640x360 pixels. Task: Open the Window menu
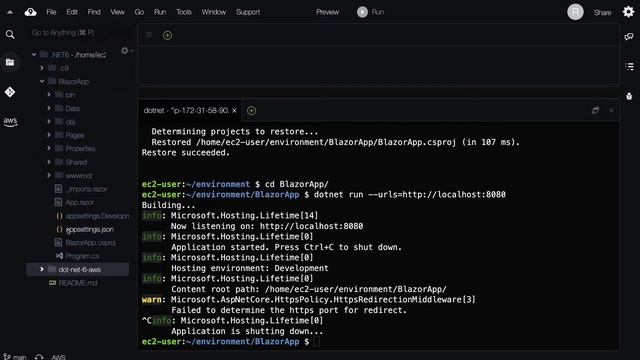pyautogui.click(x=213, y=12)
